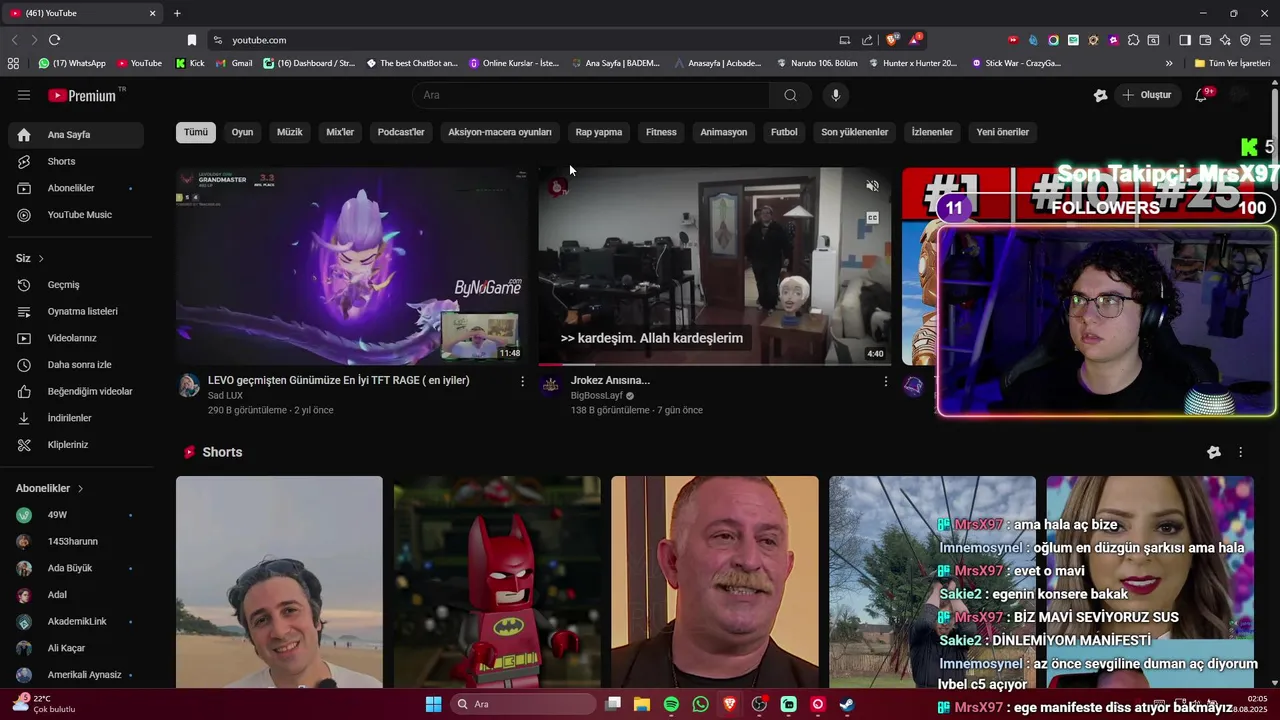The width and height of the screenshot is (1280, 720).
Task: Open the Tüm Yer İşaretleri folder
Action: (x=1232, y=63)
